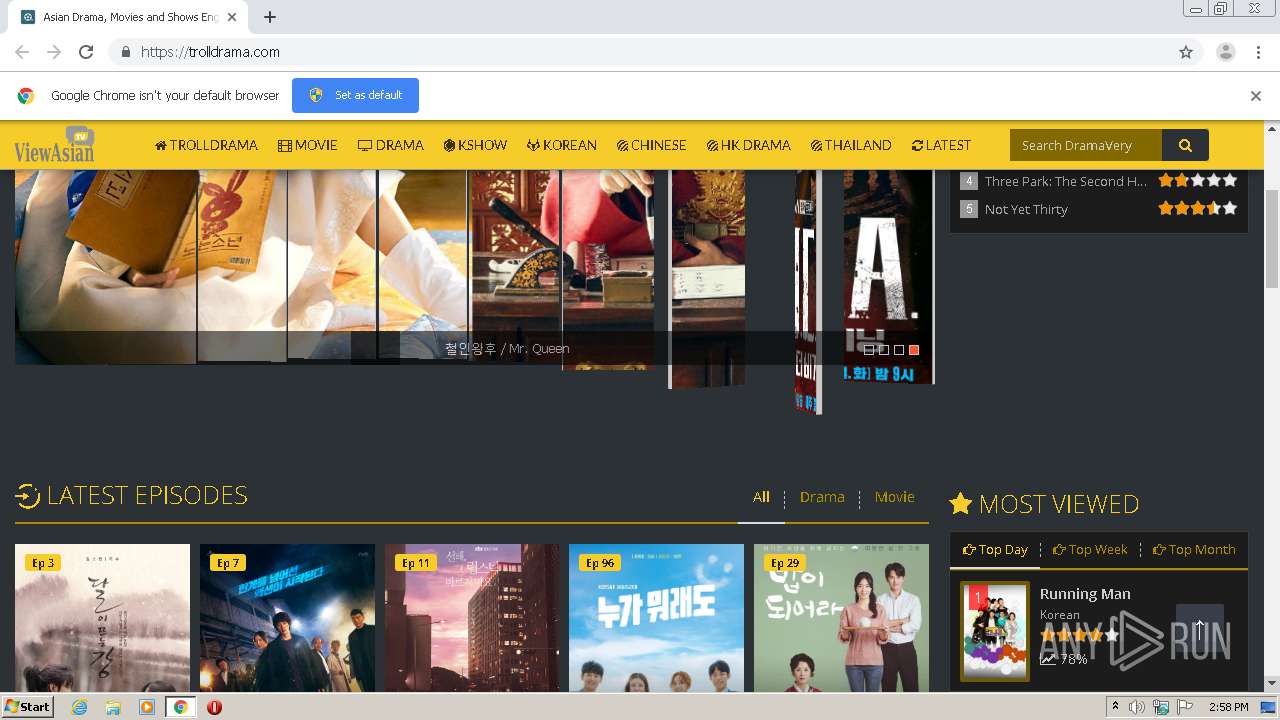Click the Chrome taskbar icon
The width and height of the screenshot is (1280, 720).
click(181, 707)
